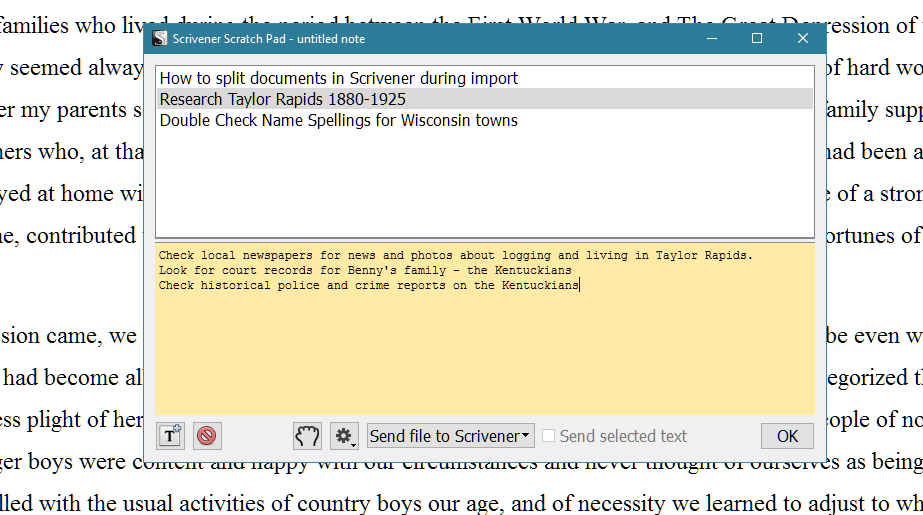Expand the Send file to Scrivener dropdown
Viewport: 923px width, 515px height.
coord(450,436)
